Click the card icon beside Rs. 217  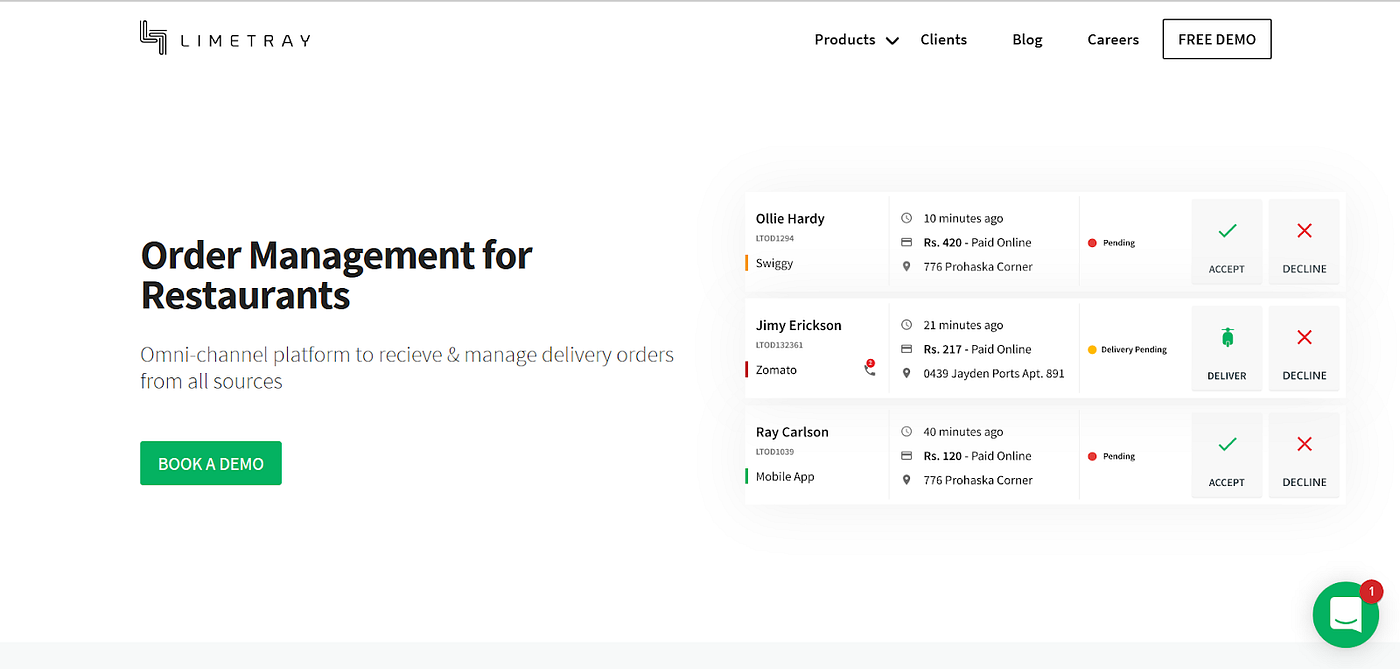pos(907,349)
